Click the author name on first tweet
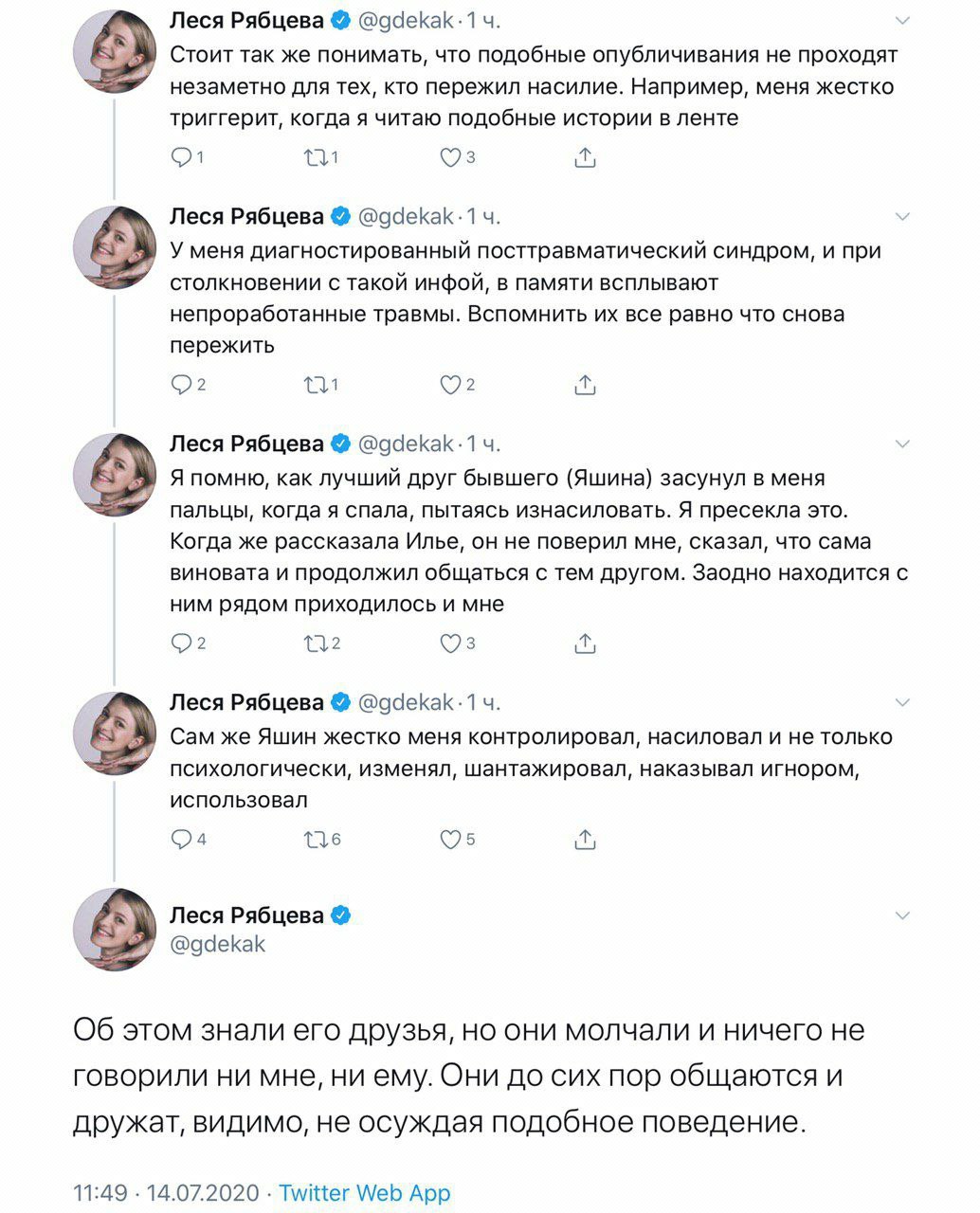The height and width of the screenshot is (1213, 980). 246,20
